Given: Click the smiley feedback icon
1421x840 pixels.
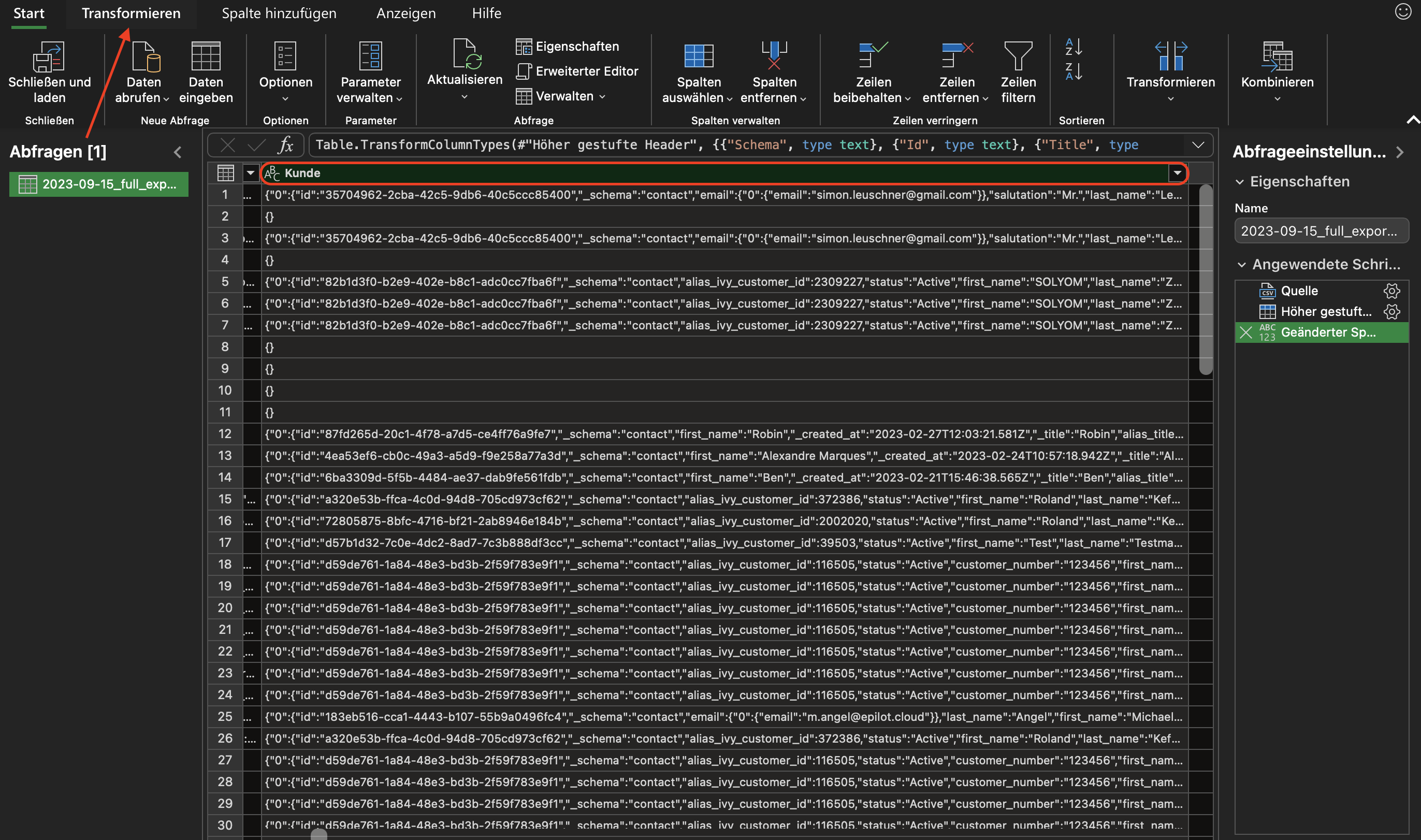Looking at the screenshot, I should click(1402, 11).
